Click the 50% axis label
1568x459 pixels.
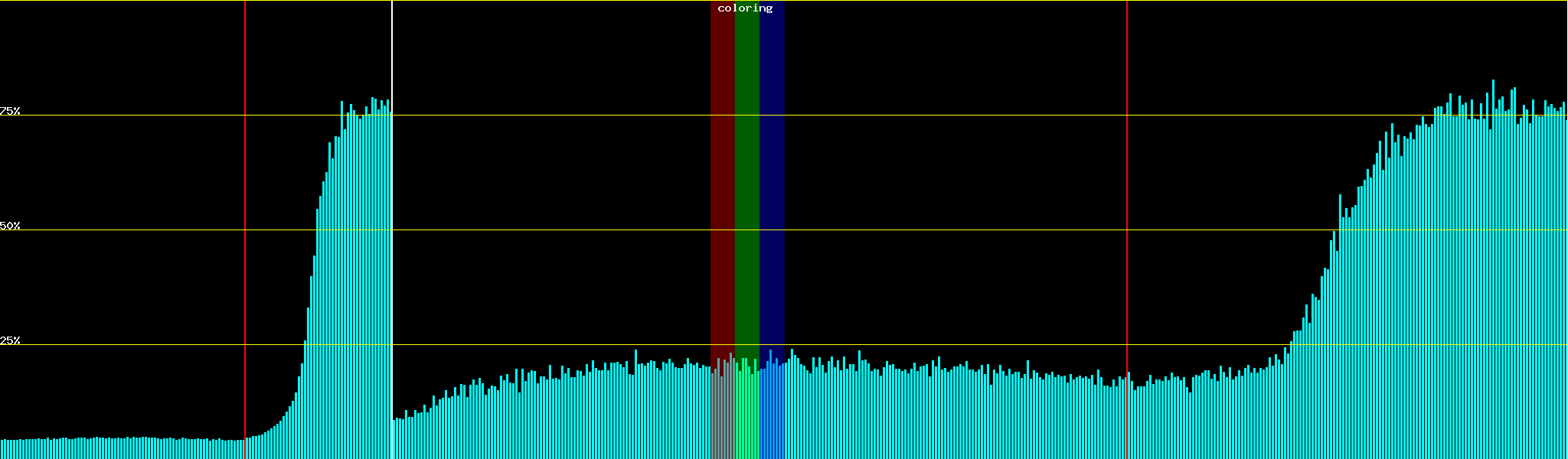(10, 226)
